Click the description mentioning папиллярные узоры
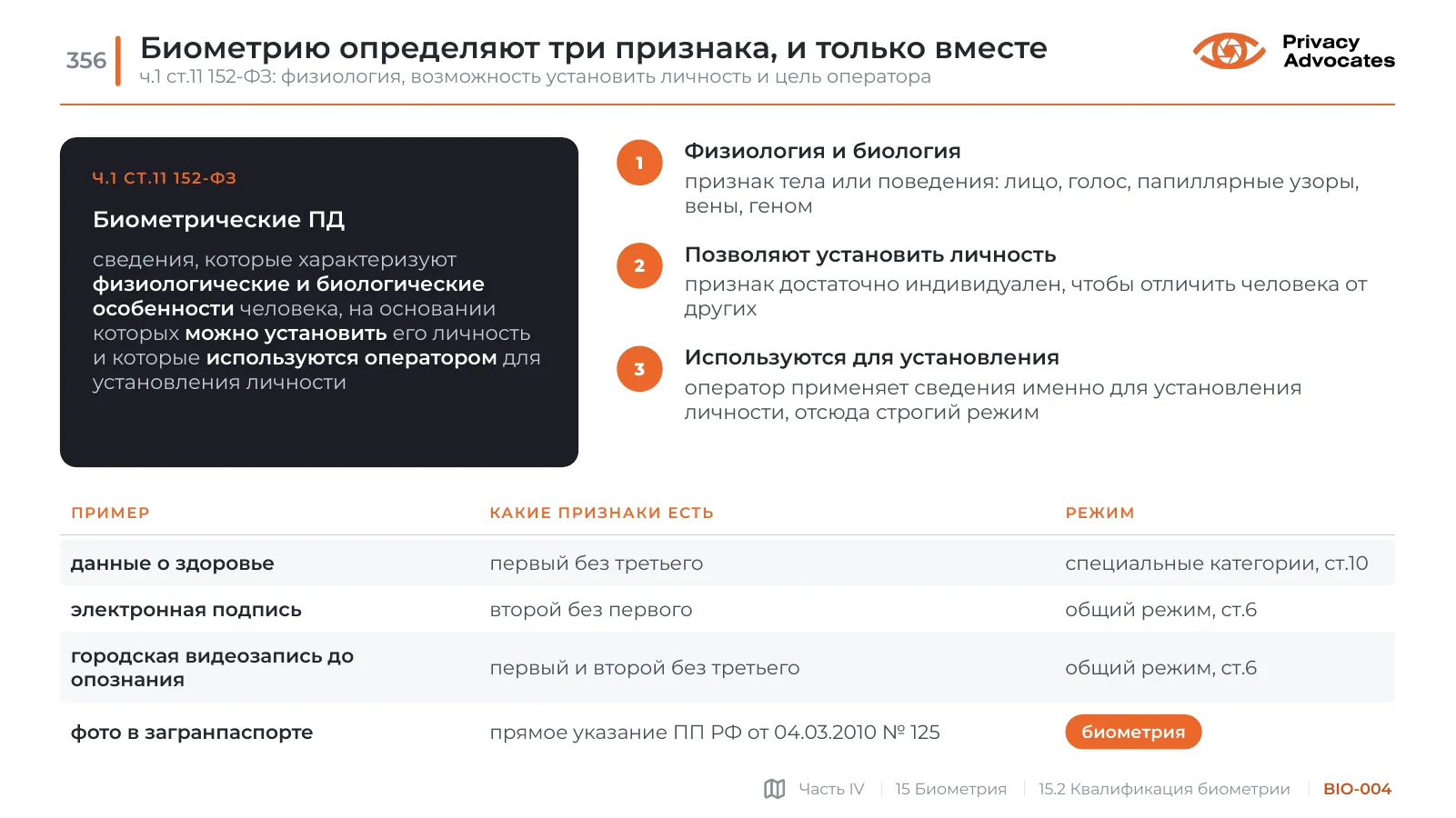1456x818 pixels. 1021,194
